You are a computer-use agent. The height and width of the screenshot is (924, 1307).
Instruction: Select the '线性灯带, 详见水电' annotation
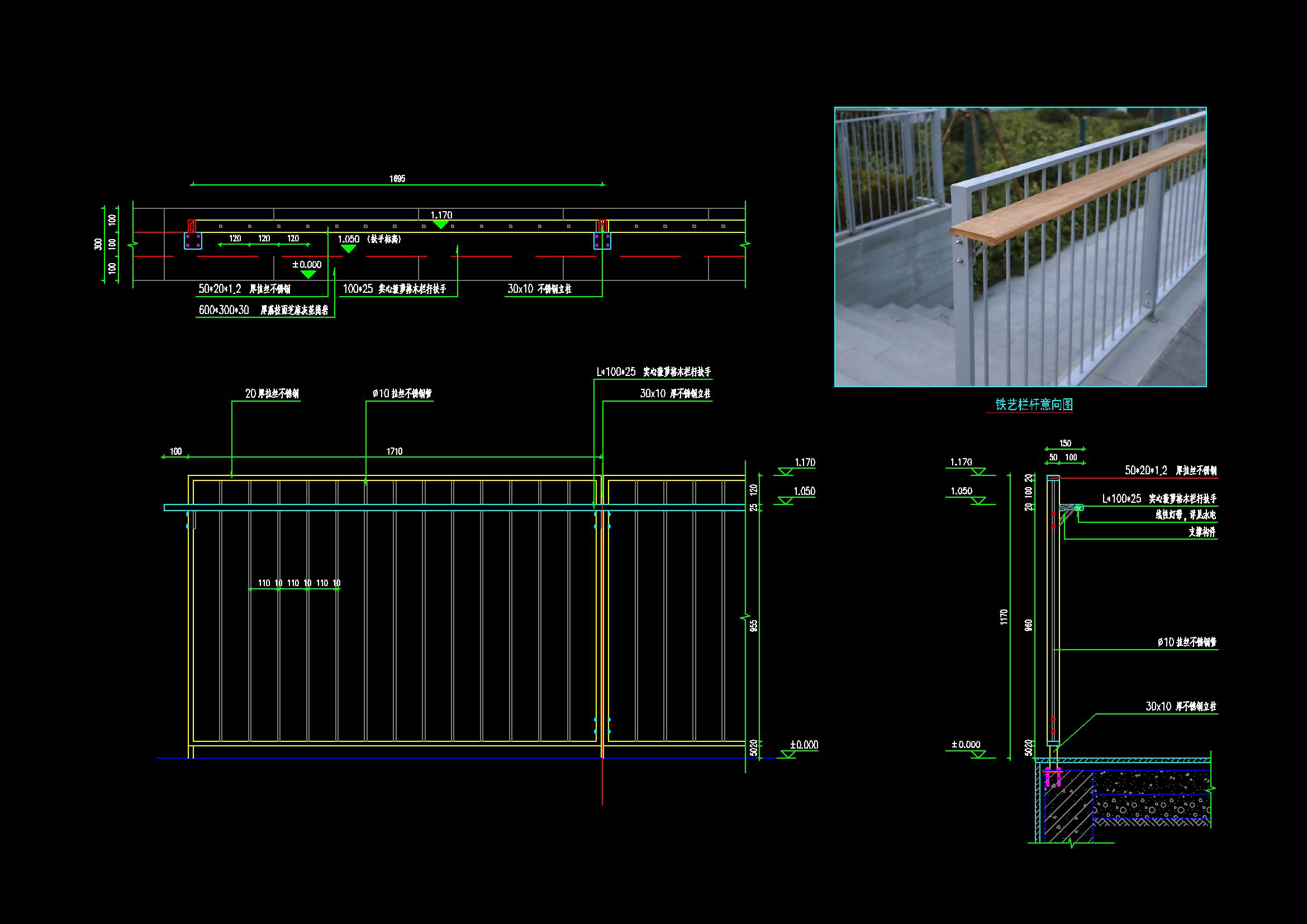(x=1186, y=516)
